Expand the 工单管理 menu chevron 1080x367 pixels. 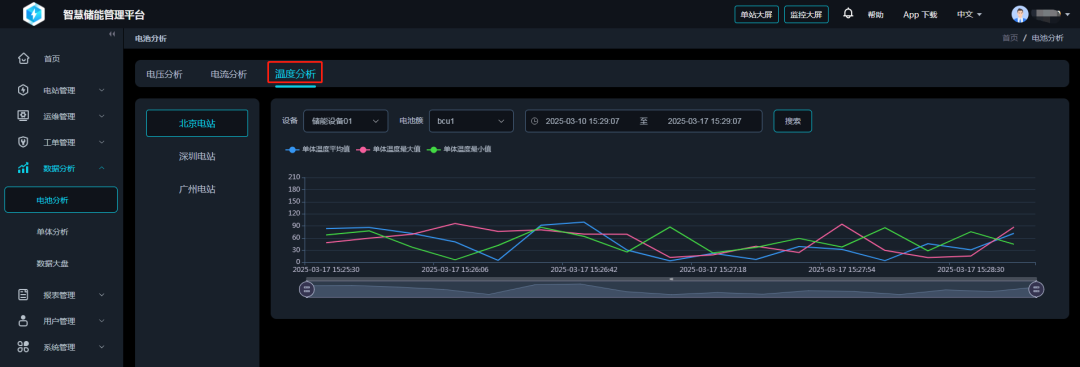tap(101, 143)
